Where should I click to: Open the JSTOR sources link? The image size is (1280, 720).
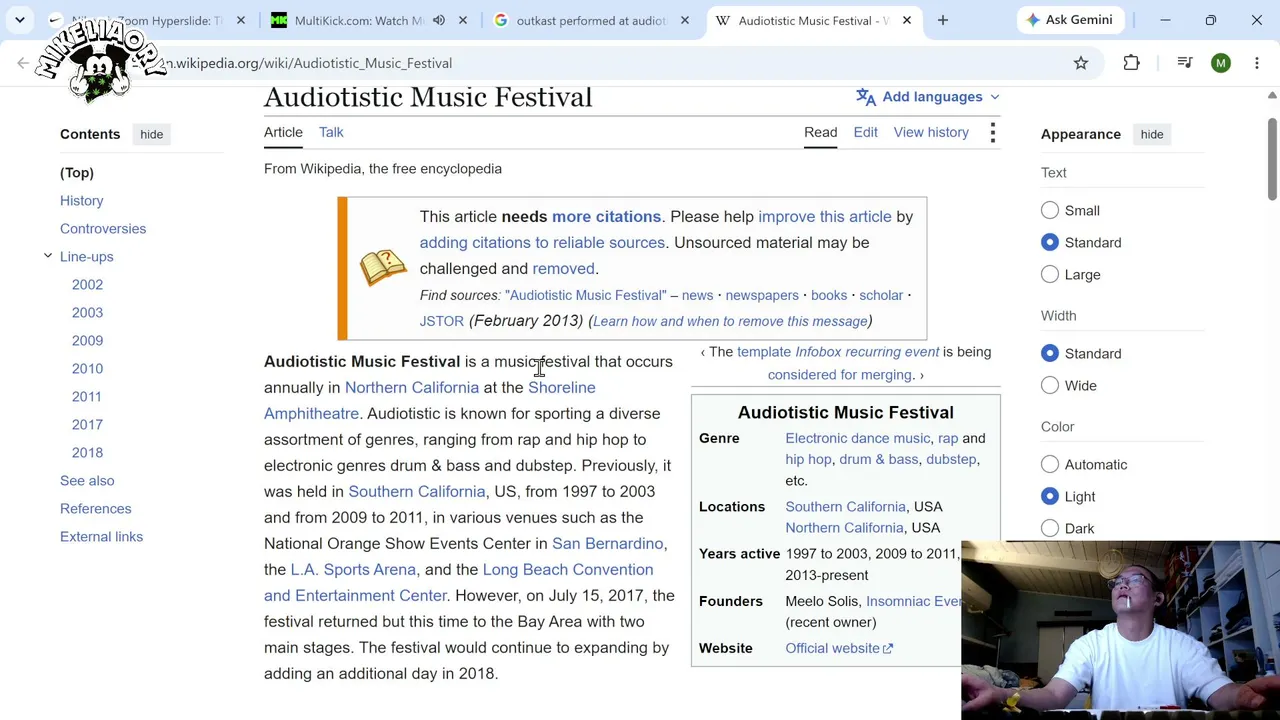click(441, 322)
